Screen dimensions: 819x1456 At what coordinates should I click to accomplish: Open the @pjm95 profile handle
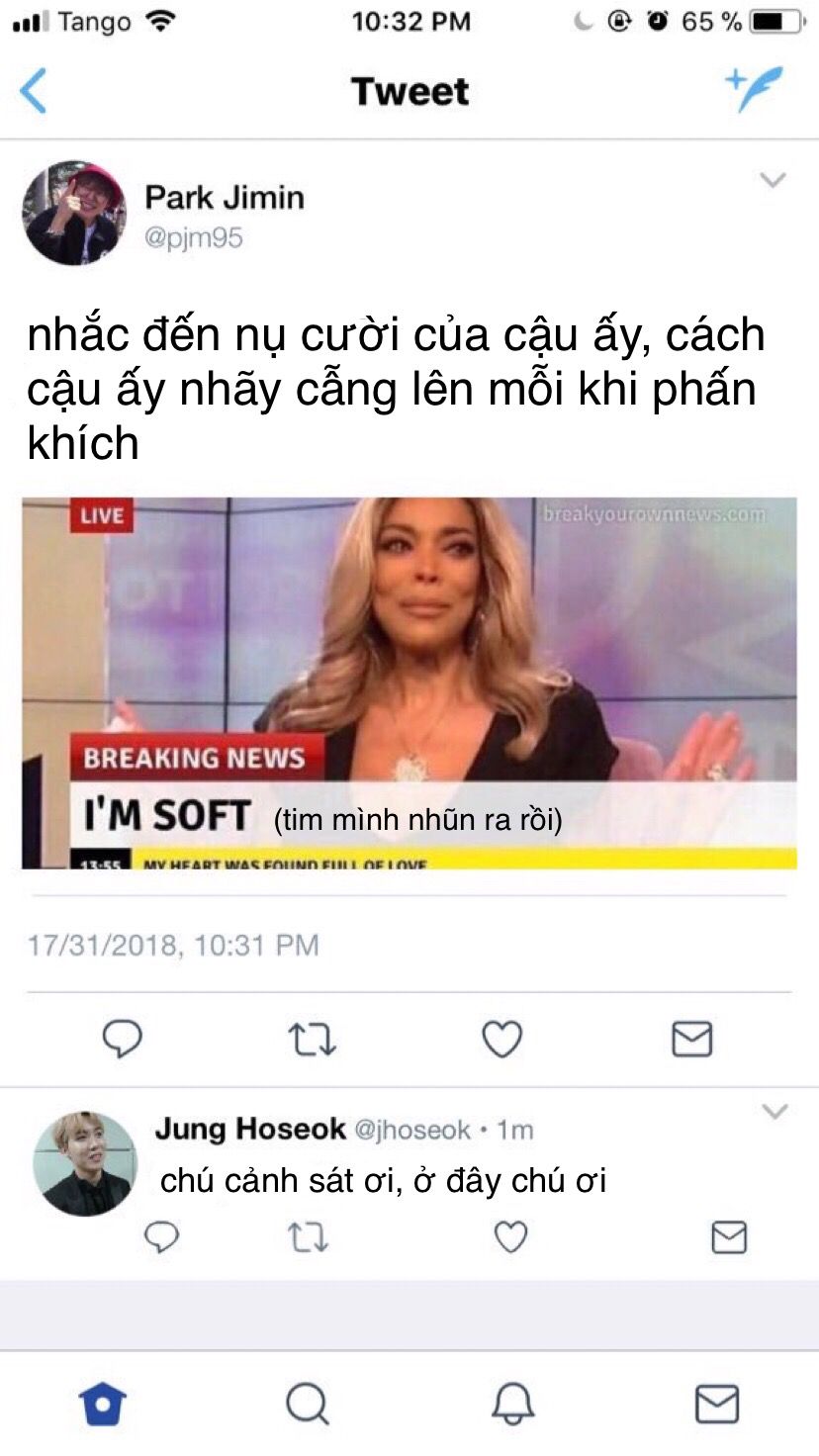[x=194, y=238]
